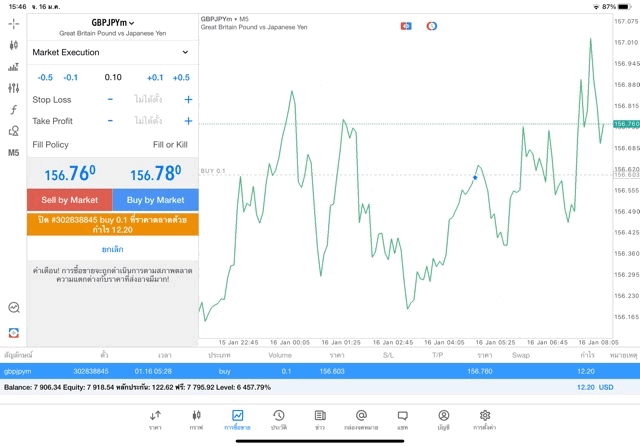
Task: Open the Mailbox tab with @ icon
Action: click(x=361, y=420)
